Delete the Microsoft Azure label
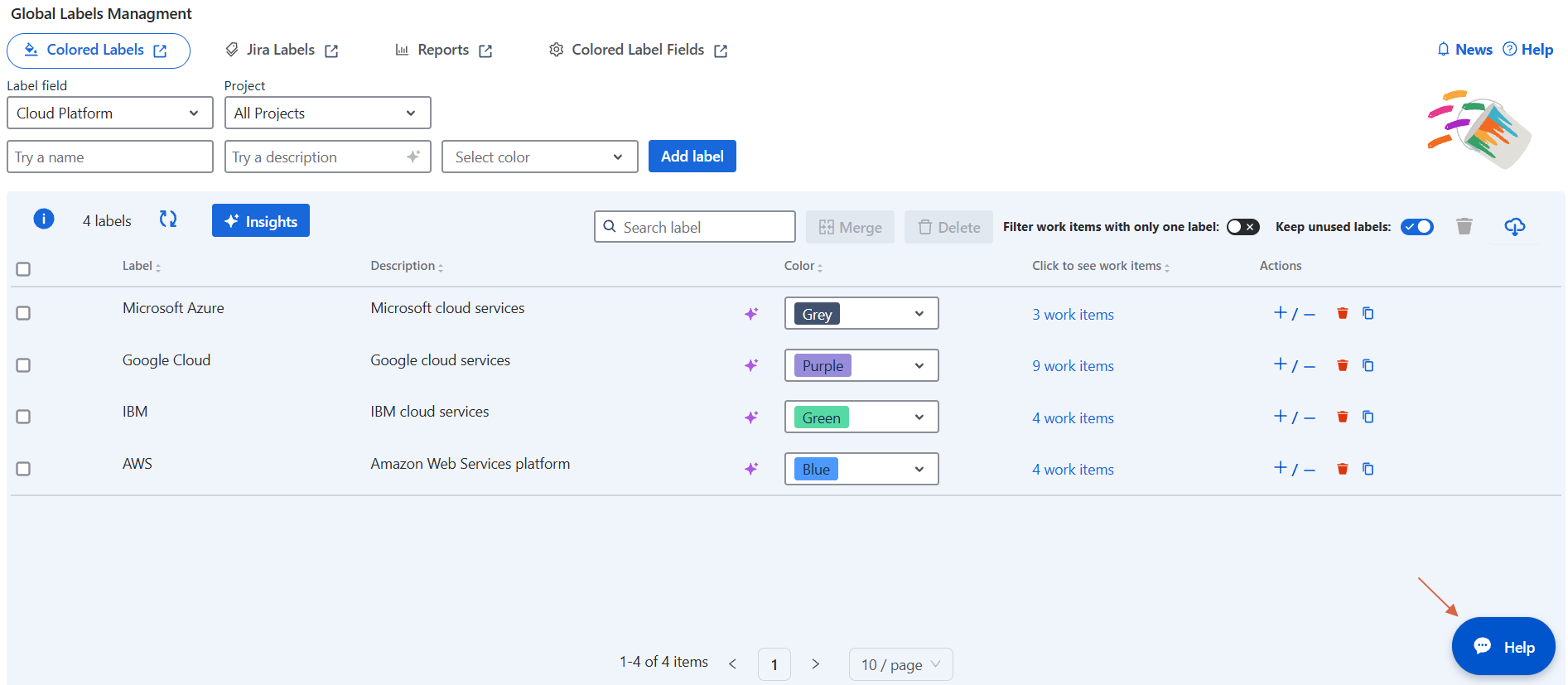 tap(1343, 313)
